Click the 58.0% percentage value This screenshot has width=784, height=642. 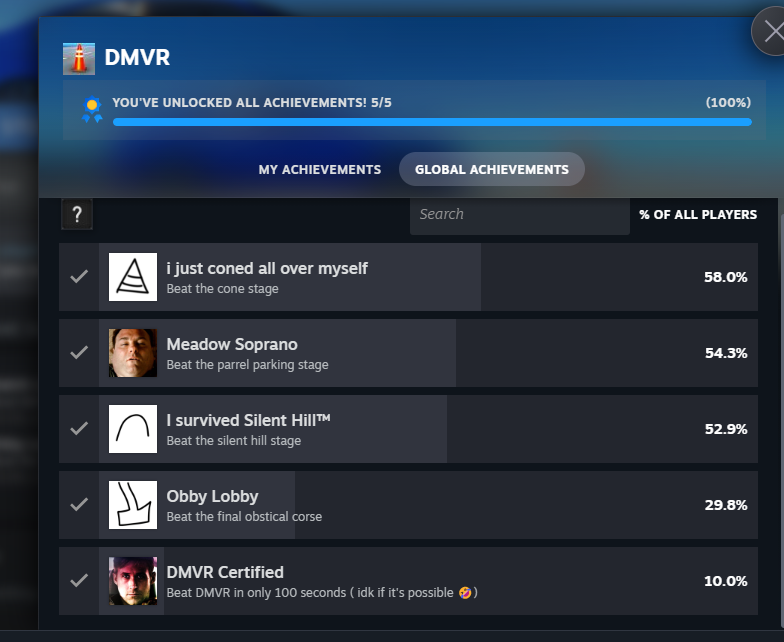(726, 277)
